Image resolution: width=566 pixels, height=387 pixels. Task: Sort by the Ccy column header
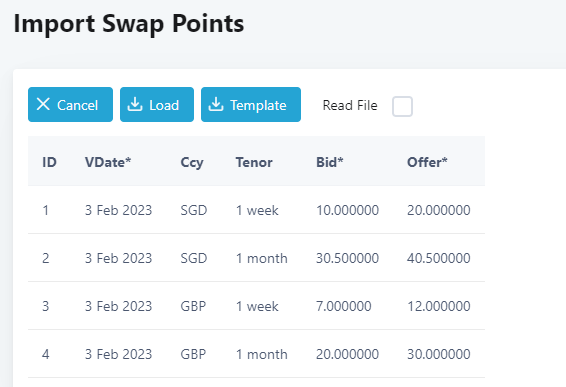point(192,163)
